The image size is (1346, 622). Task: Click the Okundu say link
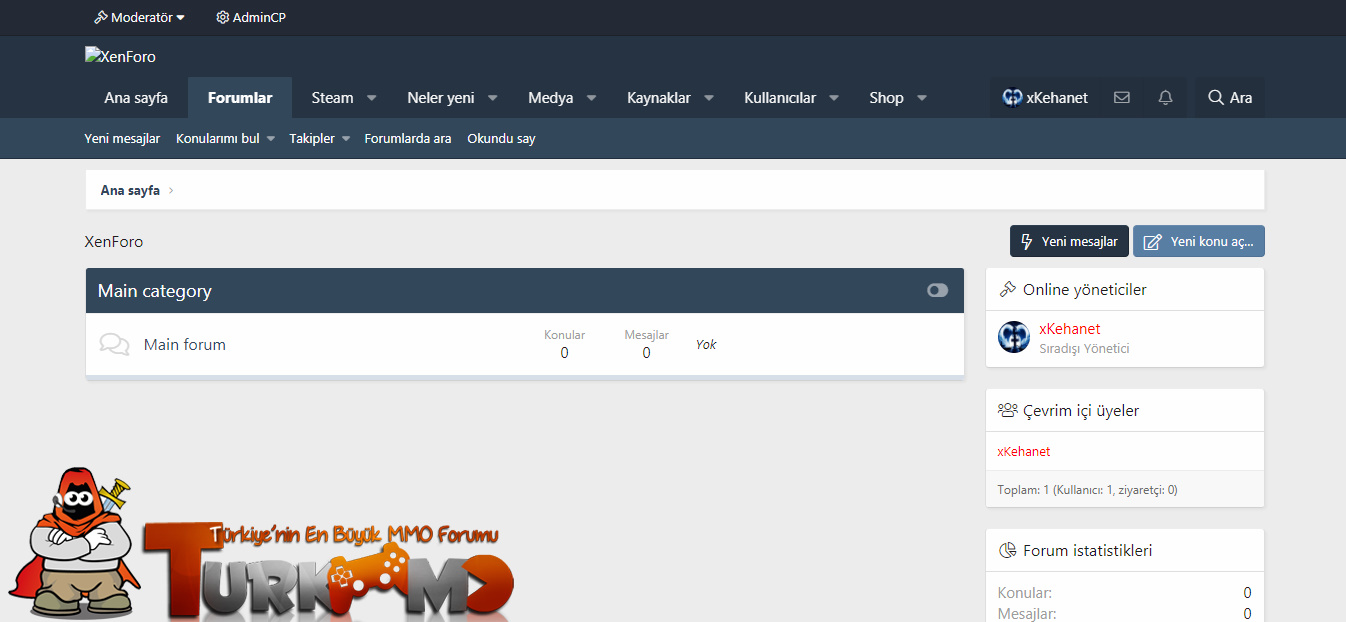501,139
